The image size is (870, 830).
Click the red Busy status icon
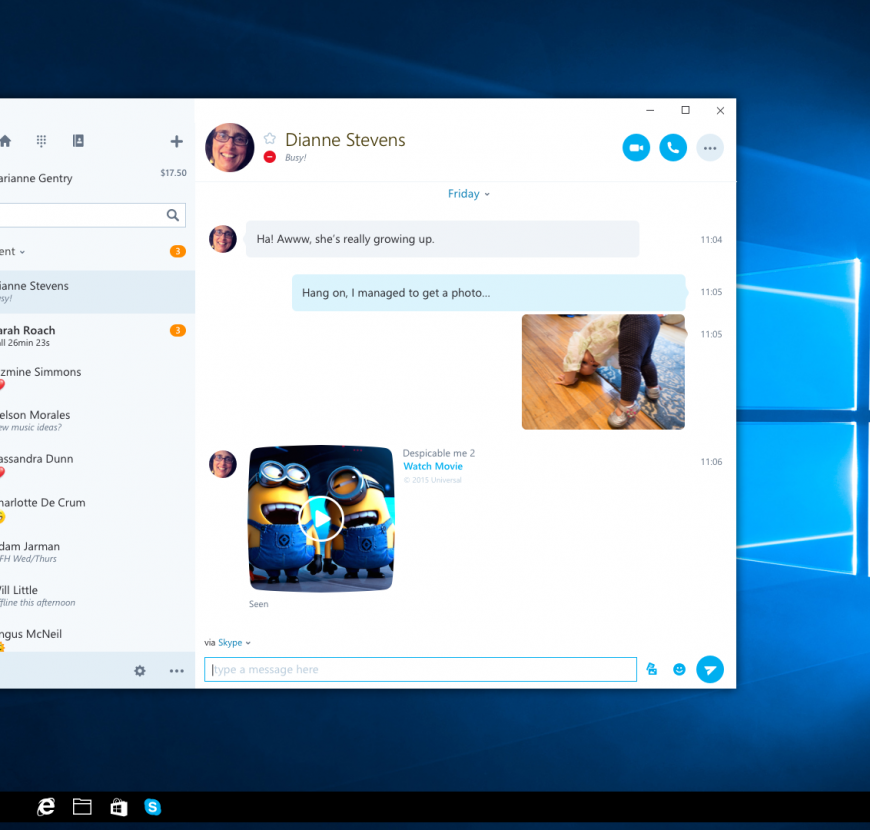pos(270,157)
